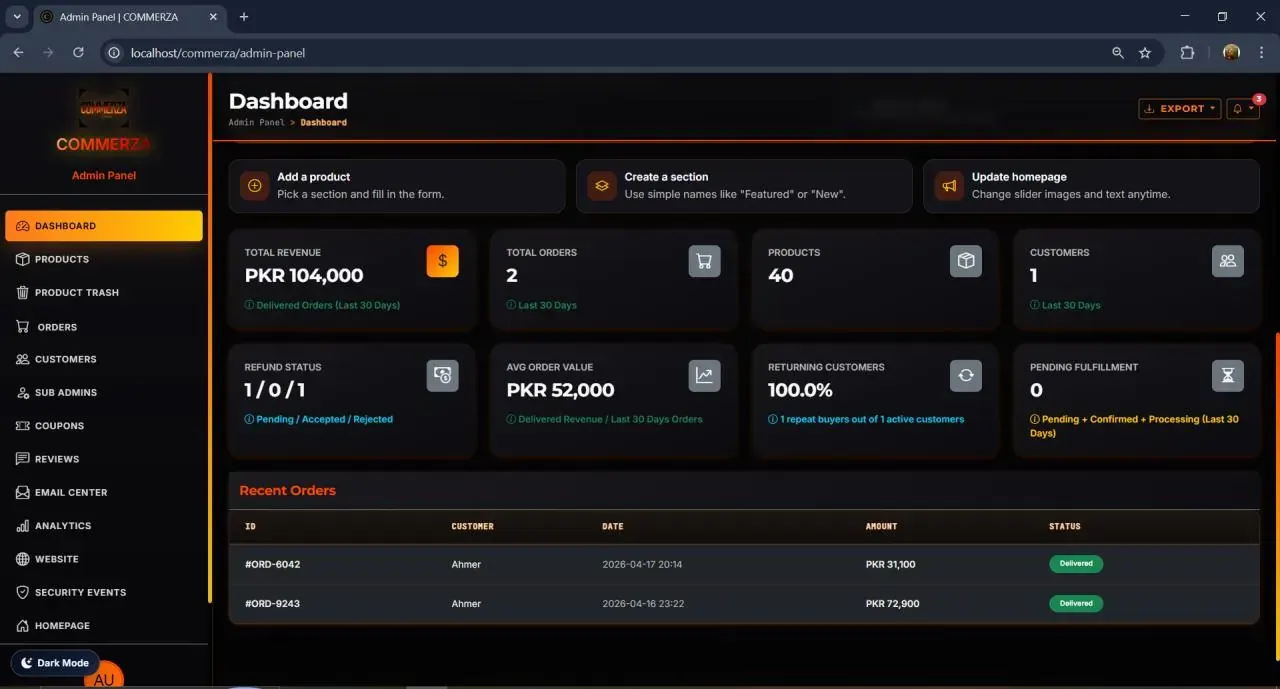Close the Admin Panel browser tab
1280x689 pixels.
pyautogui.click(x=215, y=17)
